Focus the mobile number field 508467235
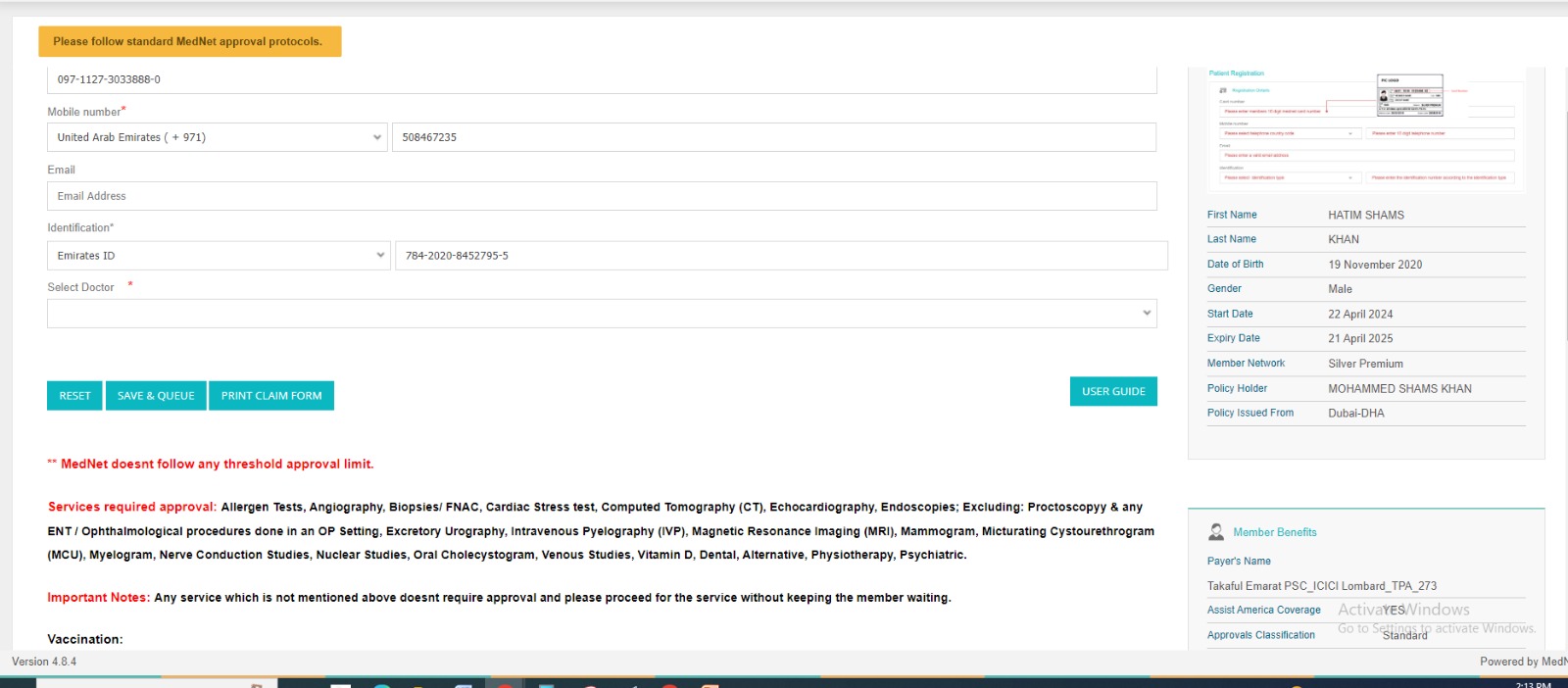Image resolution: width=1568 pixels, height=688 pixels. [774, 137]
